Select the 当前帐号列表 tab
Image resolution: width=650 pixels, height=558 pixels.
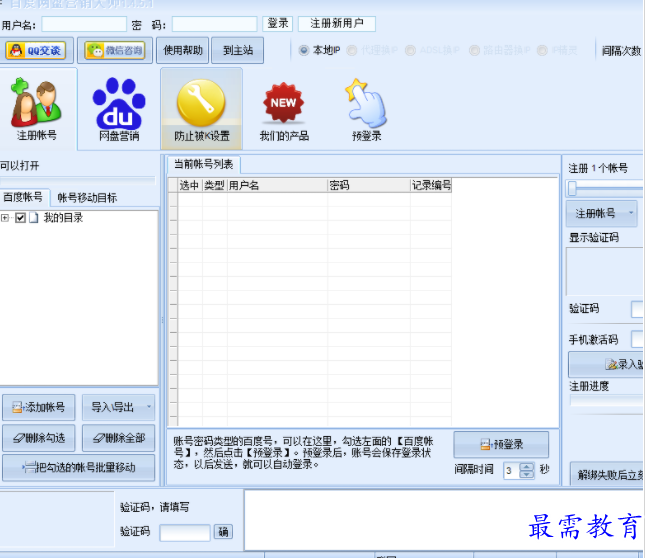click(204, 165)
